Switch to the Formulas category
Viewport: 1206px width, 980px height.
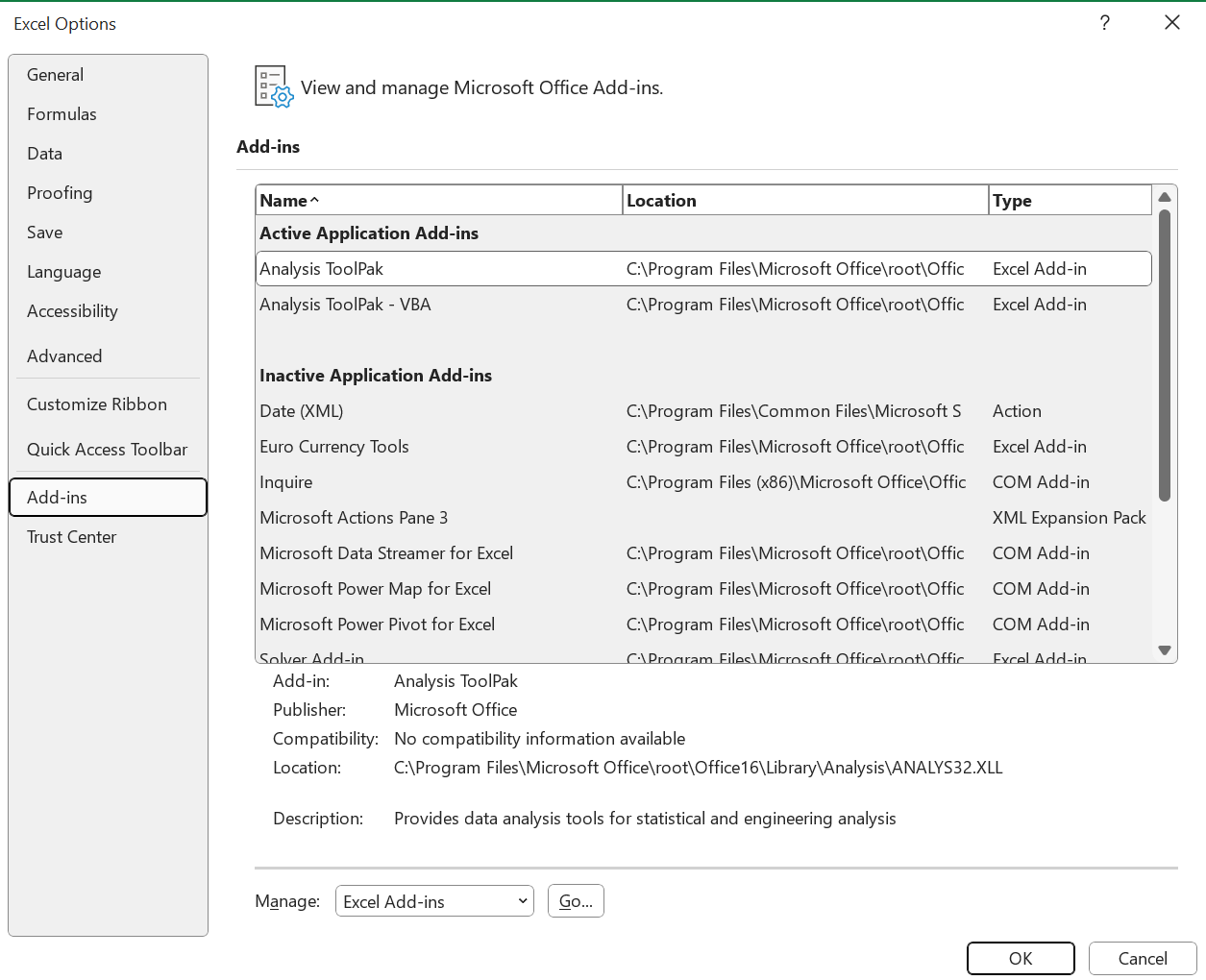click(x=108, y=114)
